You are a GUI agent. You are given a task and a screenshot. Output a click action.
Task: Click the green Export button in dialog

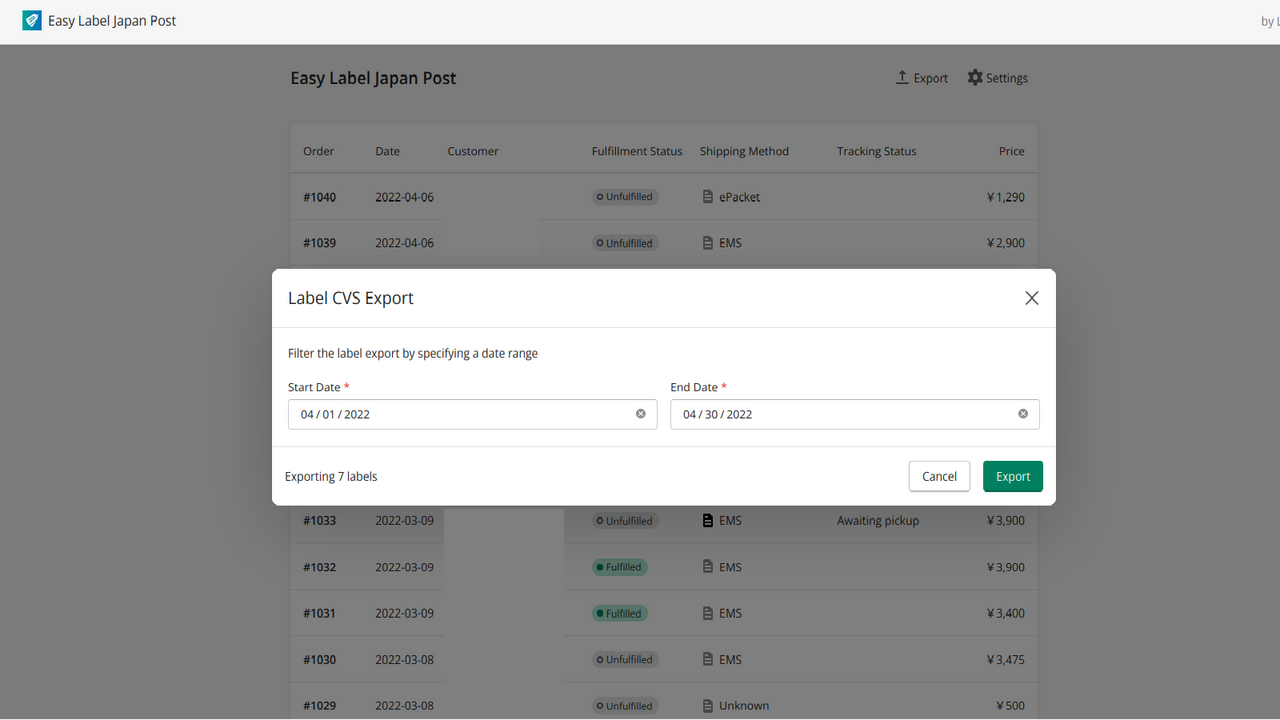[1013, 476]
